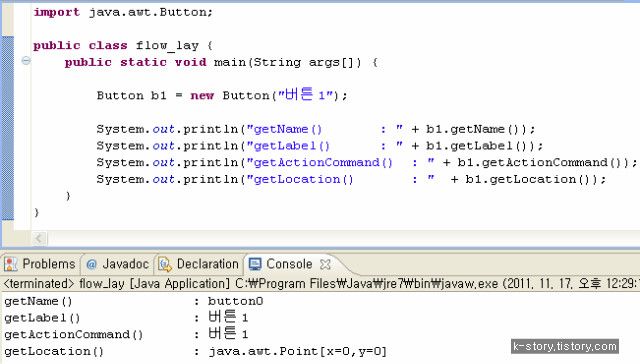Screen dimensions: 640x364
Task: Open the Javadoc tab
Action: pyautogui.click(x=118, y=264)
